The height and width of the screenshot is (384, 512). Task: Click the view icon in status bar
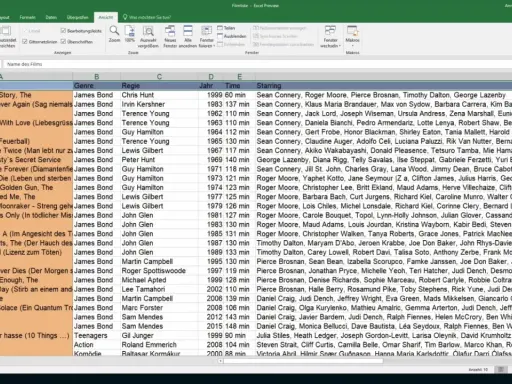[x=501, y=369]
